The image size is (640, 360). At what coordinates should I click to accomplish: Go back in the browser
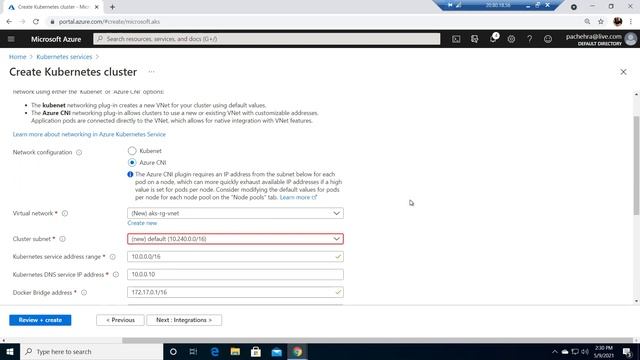point(9,22)
